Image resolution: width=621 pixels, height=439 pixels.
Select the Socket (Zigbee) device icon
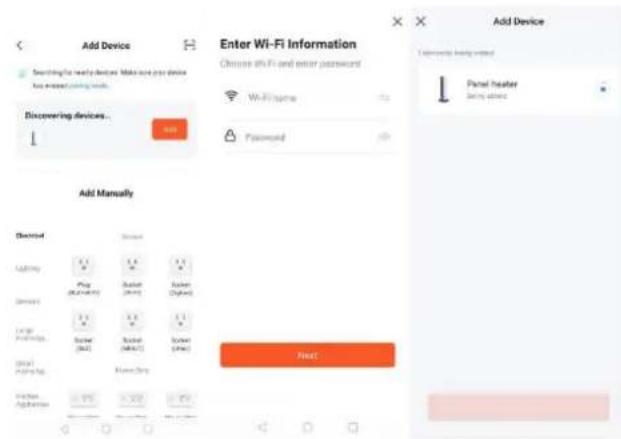(181, 266)
